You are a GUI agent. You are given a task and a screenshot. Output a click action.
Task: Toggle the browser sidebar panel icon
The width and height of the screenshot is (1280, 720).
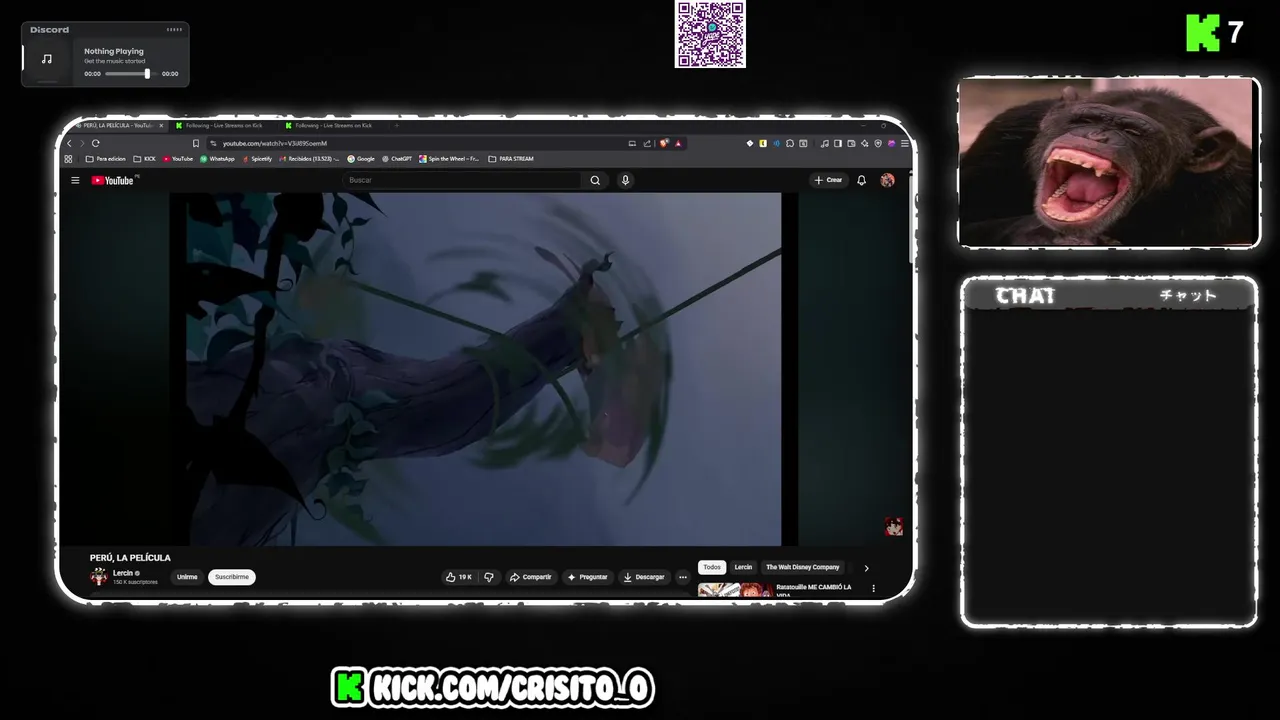(x=838, y=143)
